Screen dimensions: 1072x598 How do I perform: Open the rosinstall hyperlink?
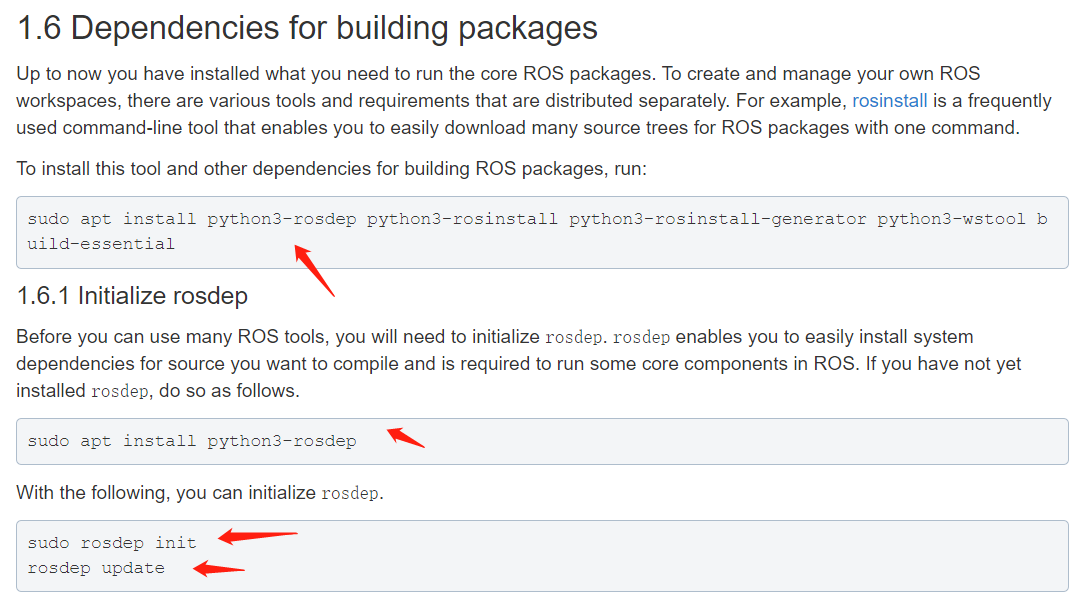889,100
